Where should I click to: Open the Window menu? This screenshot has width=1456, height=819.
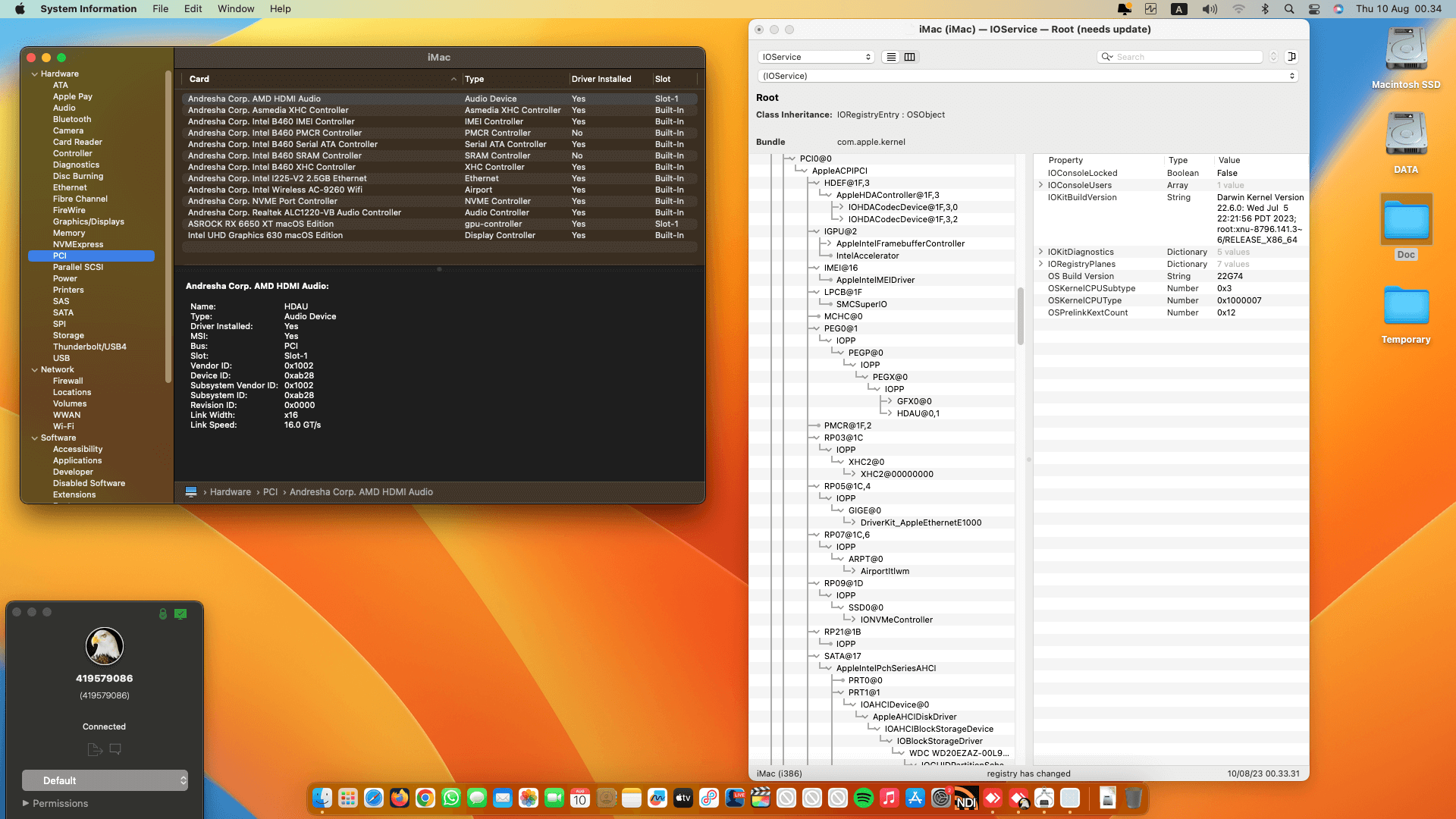235,9
